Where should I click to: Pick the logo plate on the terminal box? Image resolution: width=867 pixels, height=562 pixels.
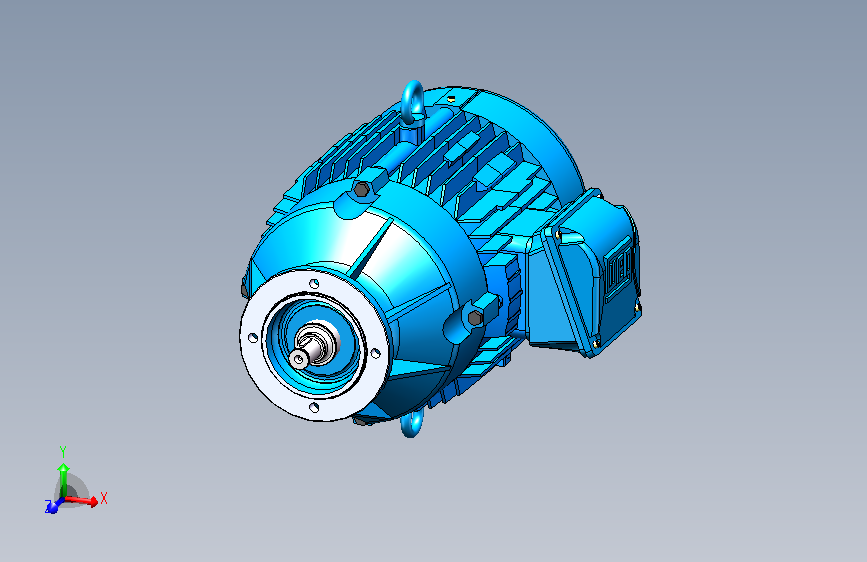tap(619, 269)
